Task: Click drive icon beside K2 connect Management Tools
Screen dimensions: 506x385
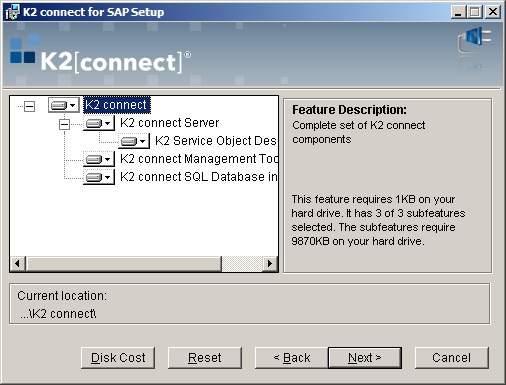Action: coord(99,159)
